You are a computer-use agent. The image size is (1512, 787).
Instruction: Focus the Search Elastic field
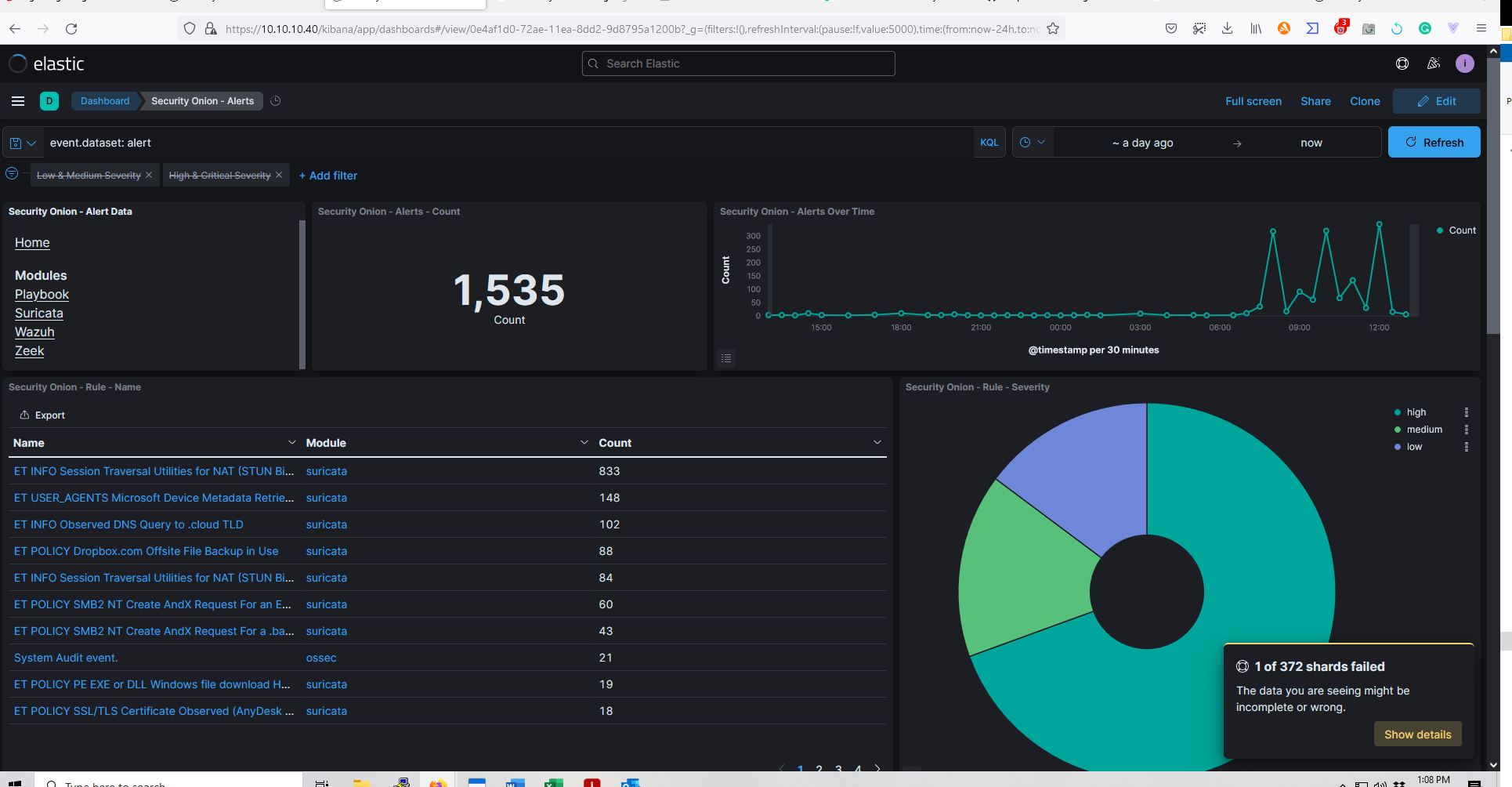click(x=738, y=63)
